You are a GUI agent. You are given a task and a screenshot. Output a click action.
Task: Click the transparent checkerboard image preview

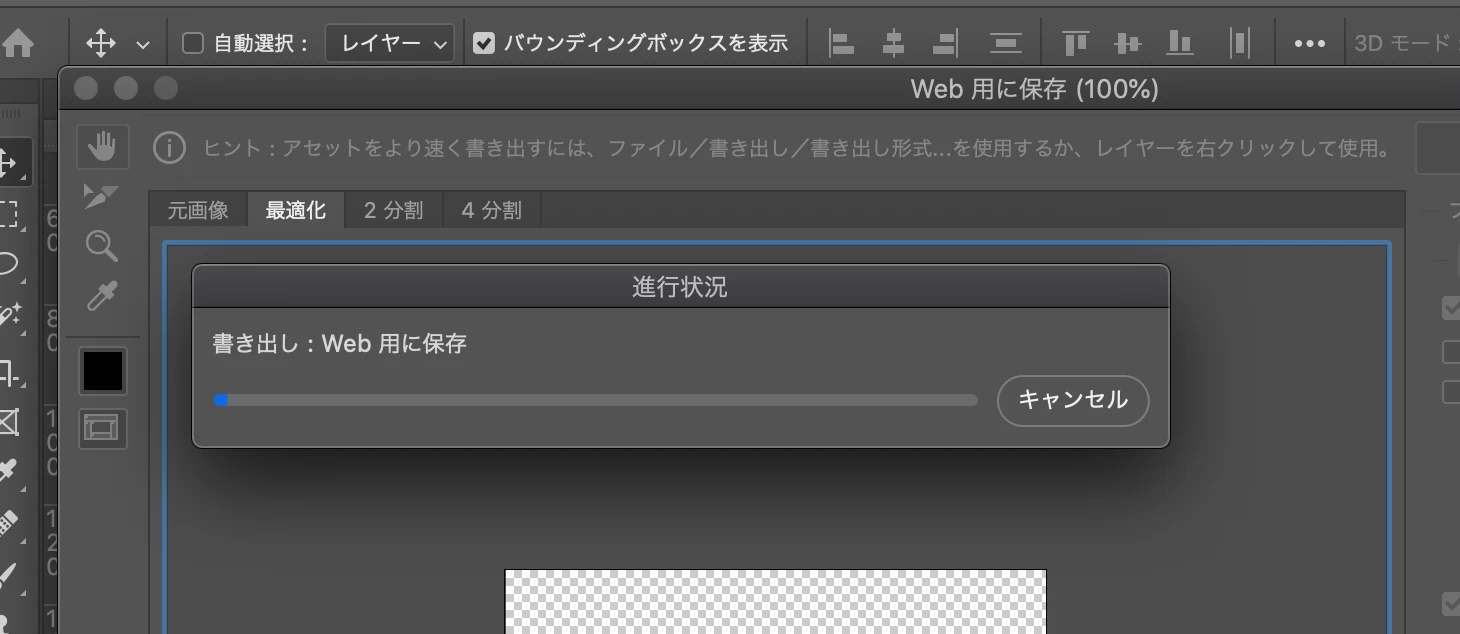click(x=775, y=601)
